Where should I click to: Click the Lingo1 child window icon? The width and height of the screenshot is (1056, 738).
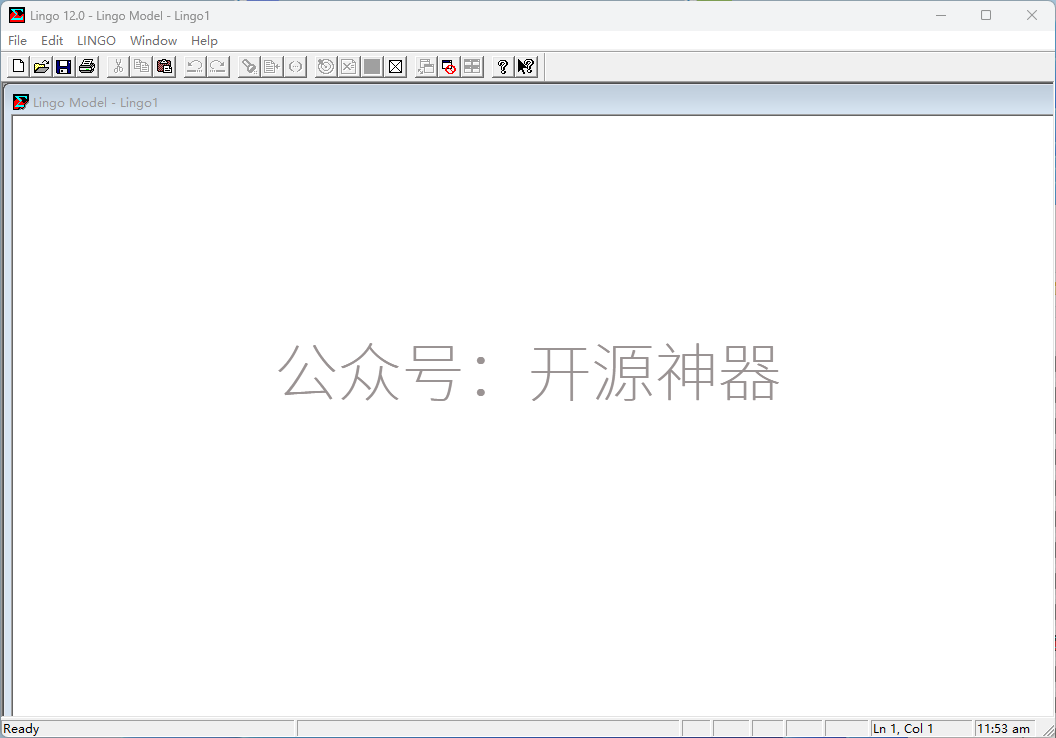pos(21,102)
